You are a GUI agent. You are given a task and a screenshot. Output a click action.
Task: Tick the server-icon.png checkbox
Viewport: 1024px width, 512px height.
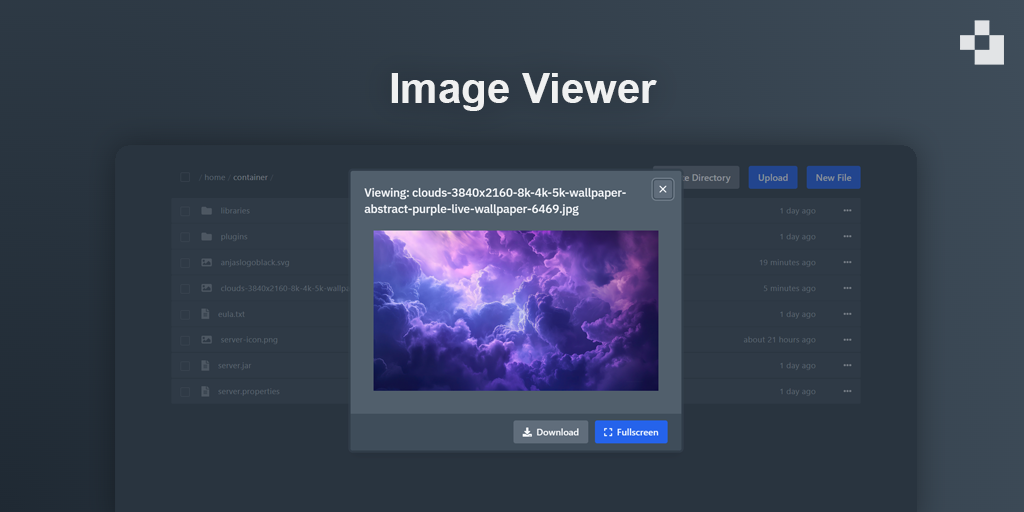pos(185,340)
